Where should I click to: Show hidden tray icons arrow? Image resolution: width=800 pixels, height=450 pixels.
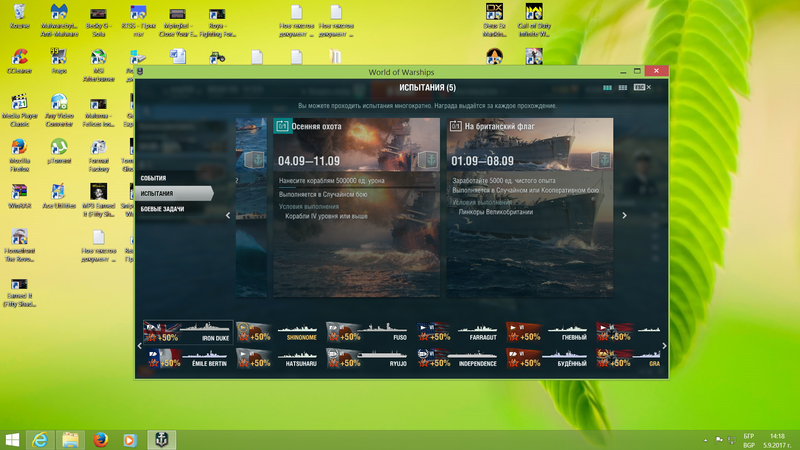[706, 440]
